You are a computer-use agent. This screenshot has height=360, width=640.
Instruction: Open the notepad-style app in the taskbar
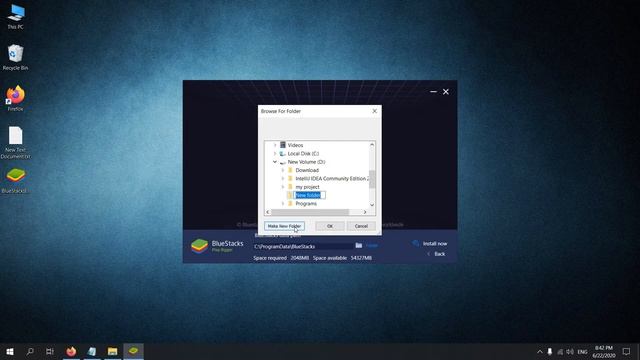[x=92, y=351]
